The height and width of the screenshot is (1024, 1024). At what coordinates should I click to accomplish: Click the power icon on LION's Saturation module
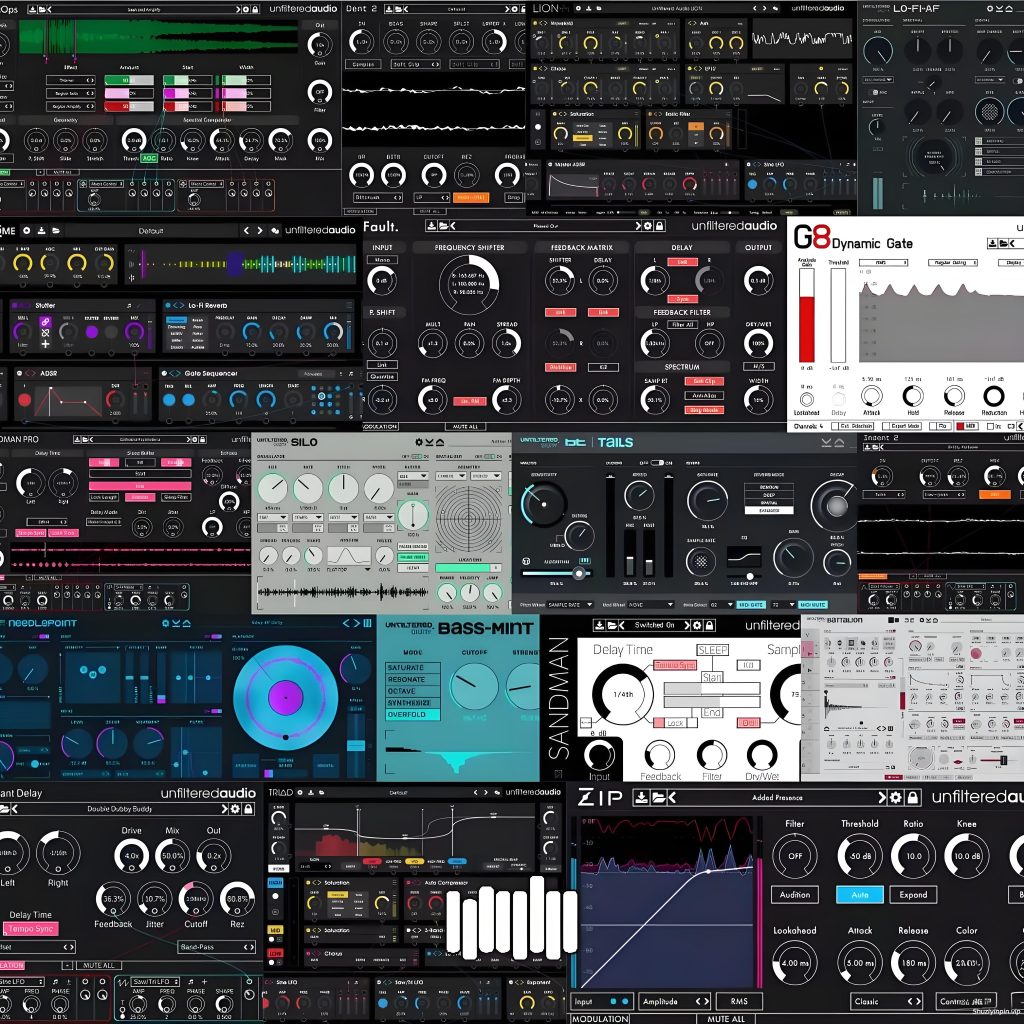click(x=554, y=113)
